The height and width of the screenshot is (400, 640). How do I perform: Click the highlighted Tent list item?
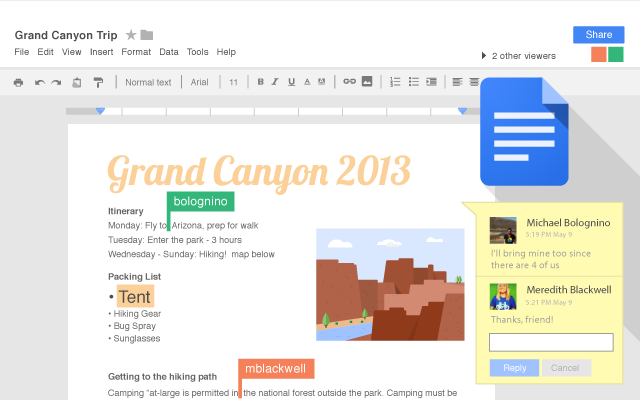click(135, 297)
